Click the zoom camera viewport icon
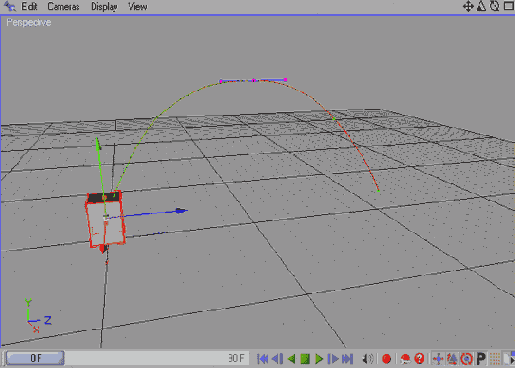 point(481,6)
